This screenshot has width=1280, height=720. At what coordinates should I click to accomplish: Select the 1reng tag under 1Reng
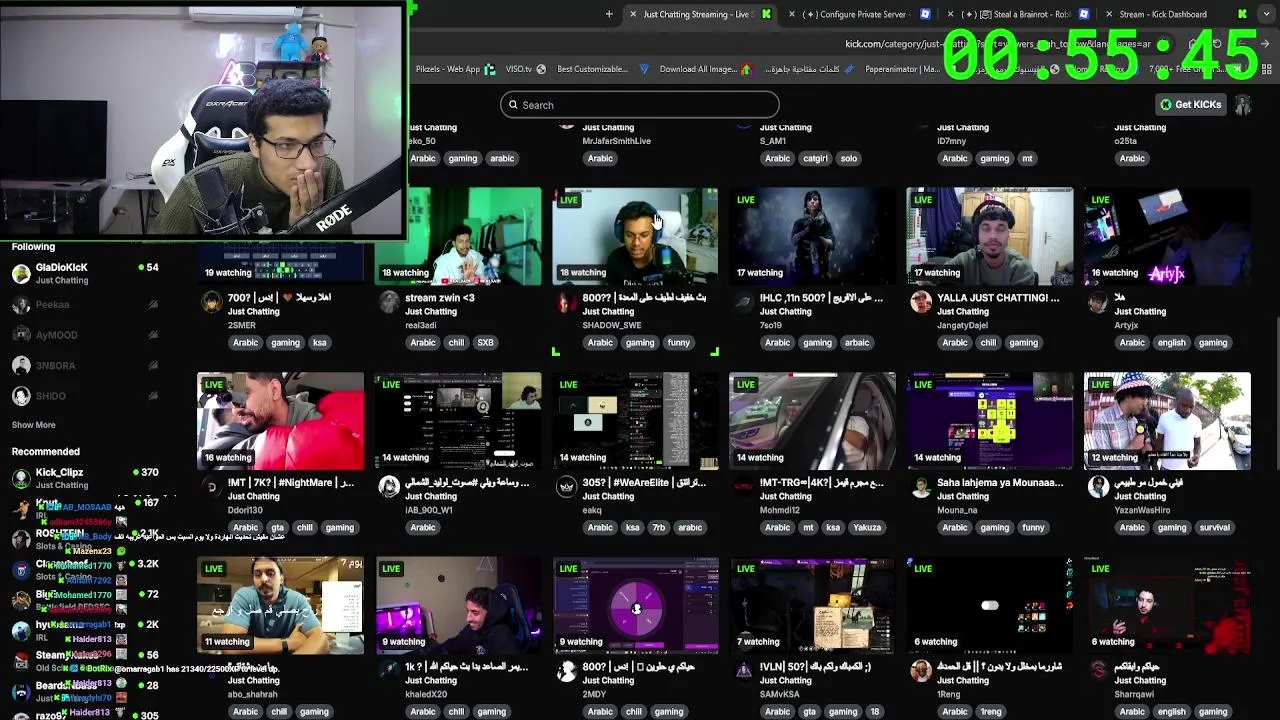pos(991,712)
